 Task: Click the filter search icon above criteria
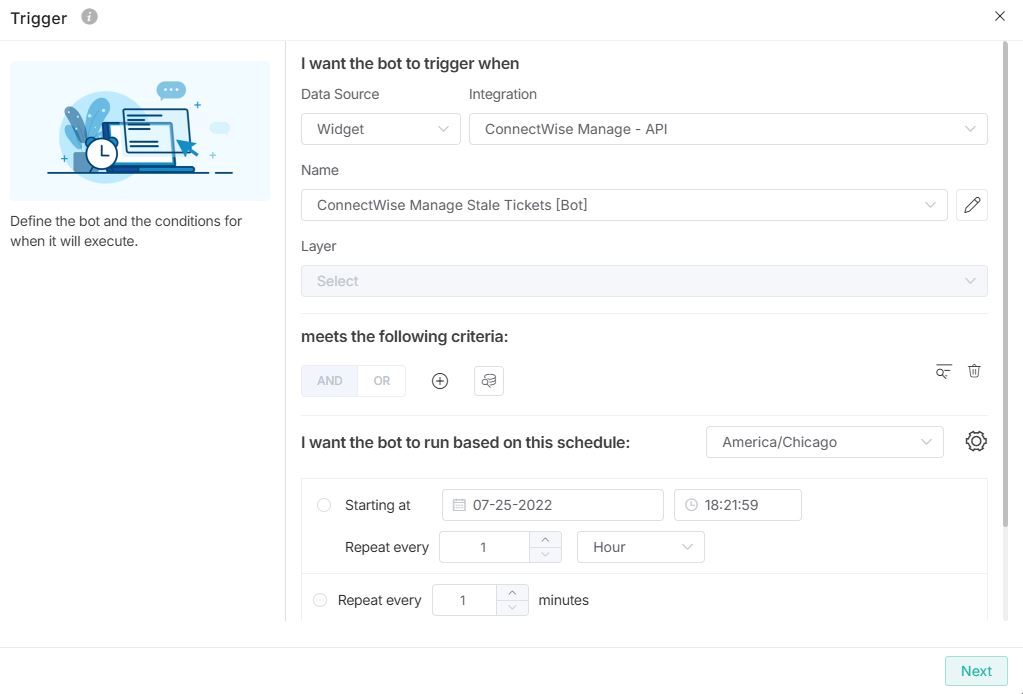click(943, 371)
